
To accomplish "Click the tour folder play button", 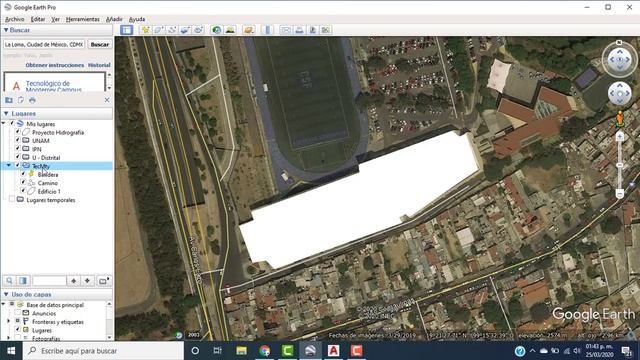I will 103,281.
